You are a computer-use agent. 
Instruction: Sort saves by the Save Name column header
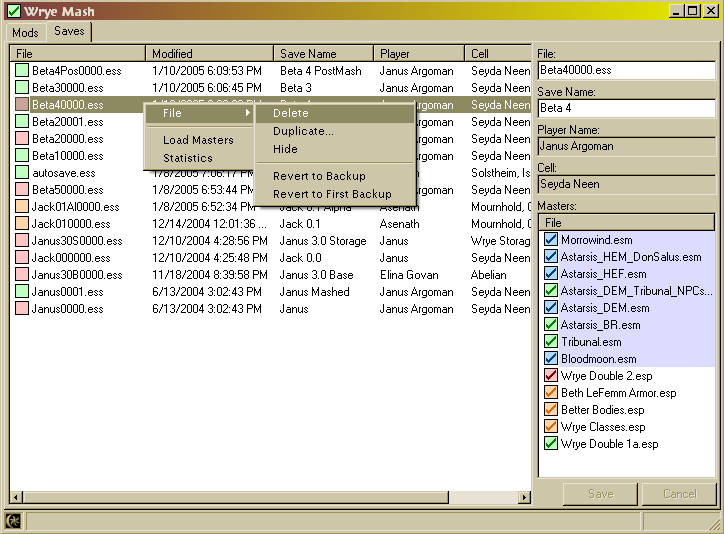[x=324, y=54]
